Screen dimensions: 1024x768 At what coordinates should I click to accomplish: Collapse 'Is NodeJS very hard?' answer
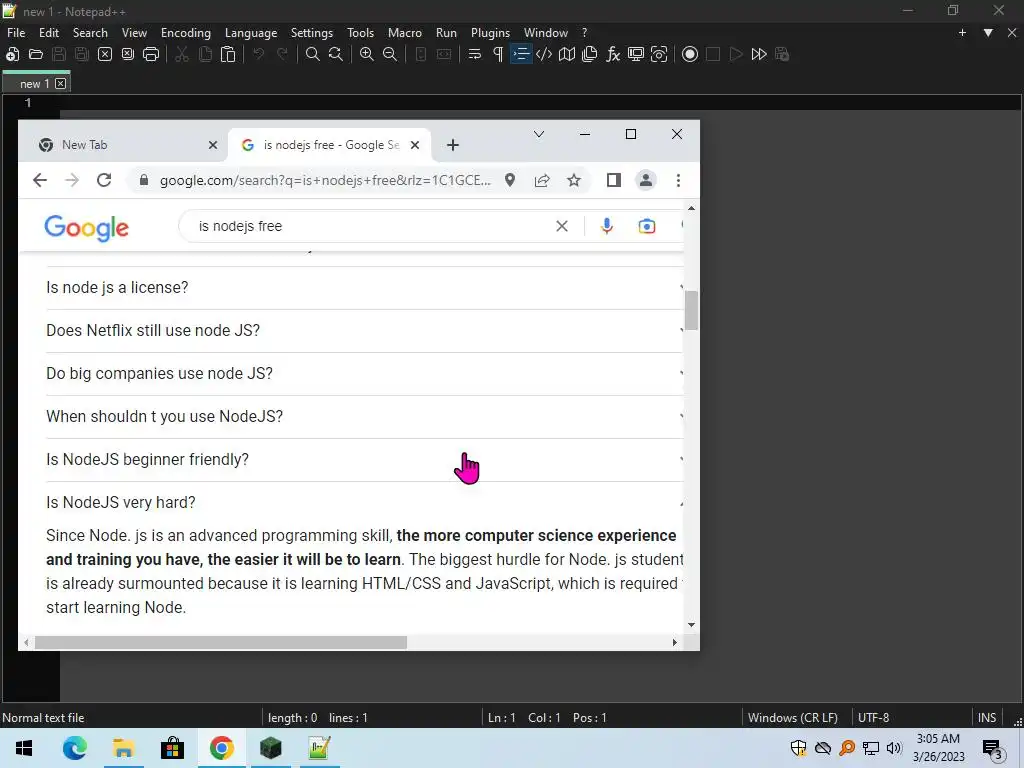(364, 503)
